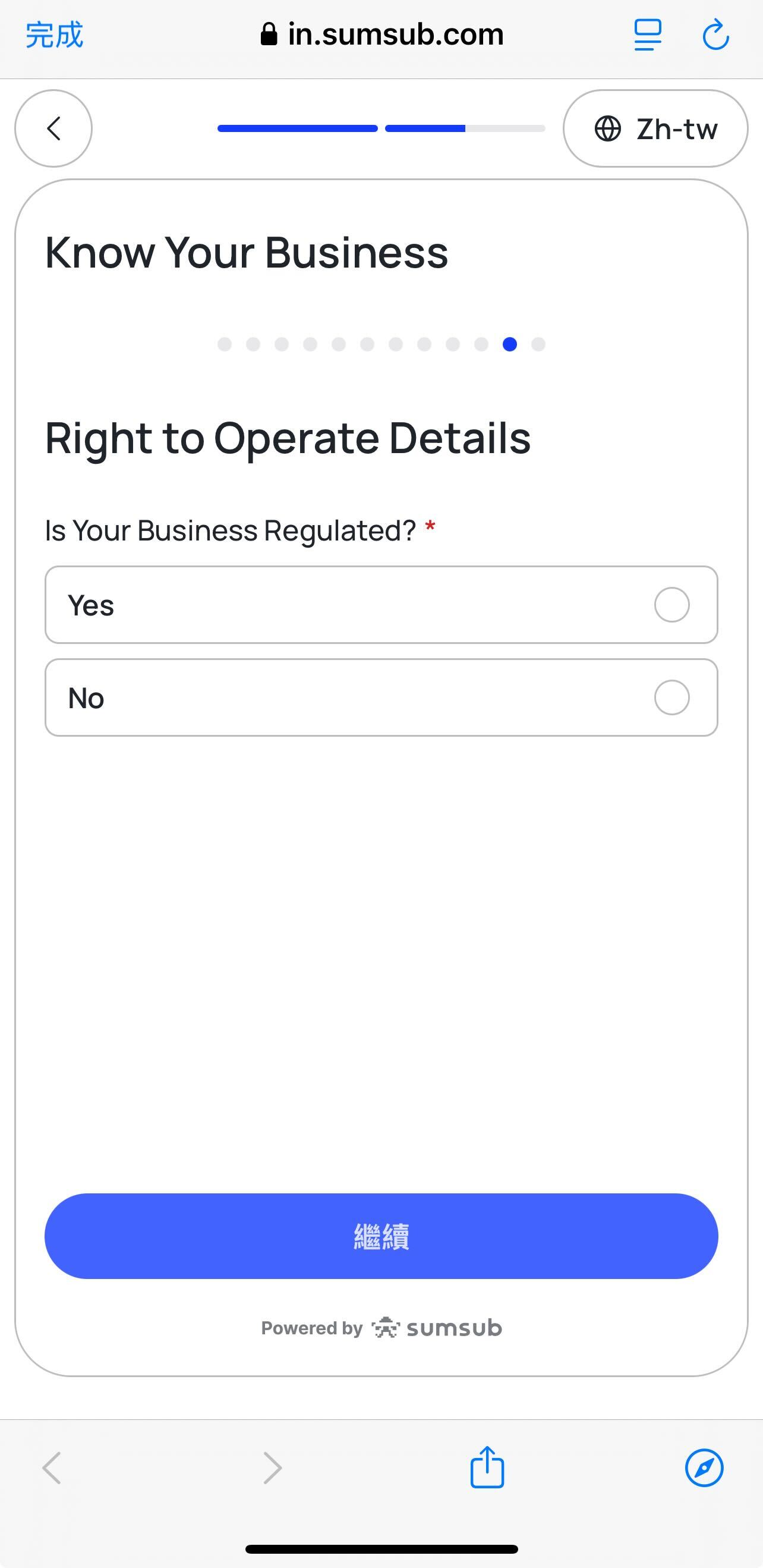Tap the sumsub logo in the footer
The width and height of the screenshot is (763, 1568).
point(437,1328)
